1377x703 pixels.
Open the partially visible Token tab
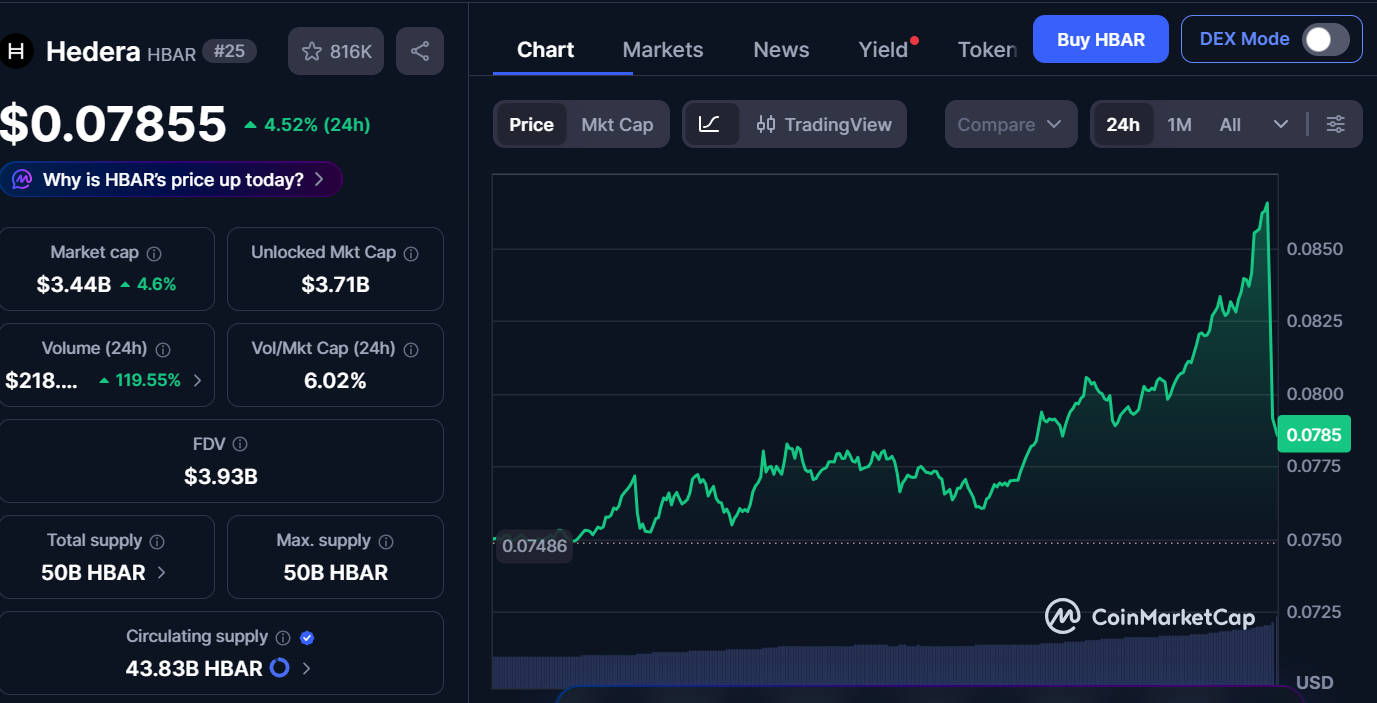[x=987, y=49]
